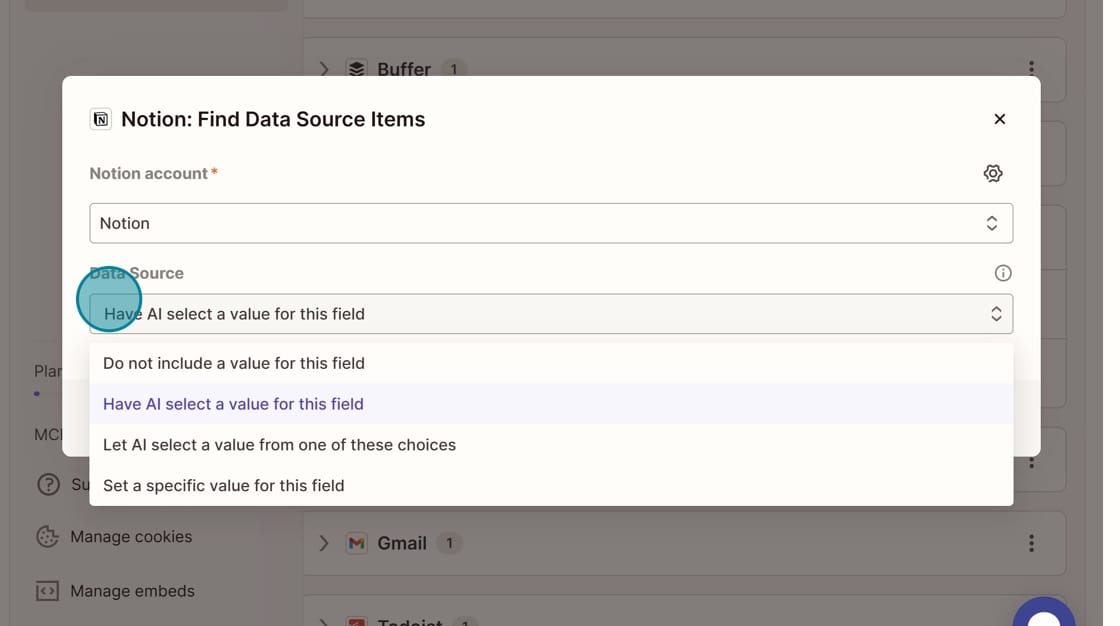Viewport: 1120px width, 626px height.
Task: Click the Manage cookies cookie icon
Action: 47,537
